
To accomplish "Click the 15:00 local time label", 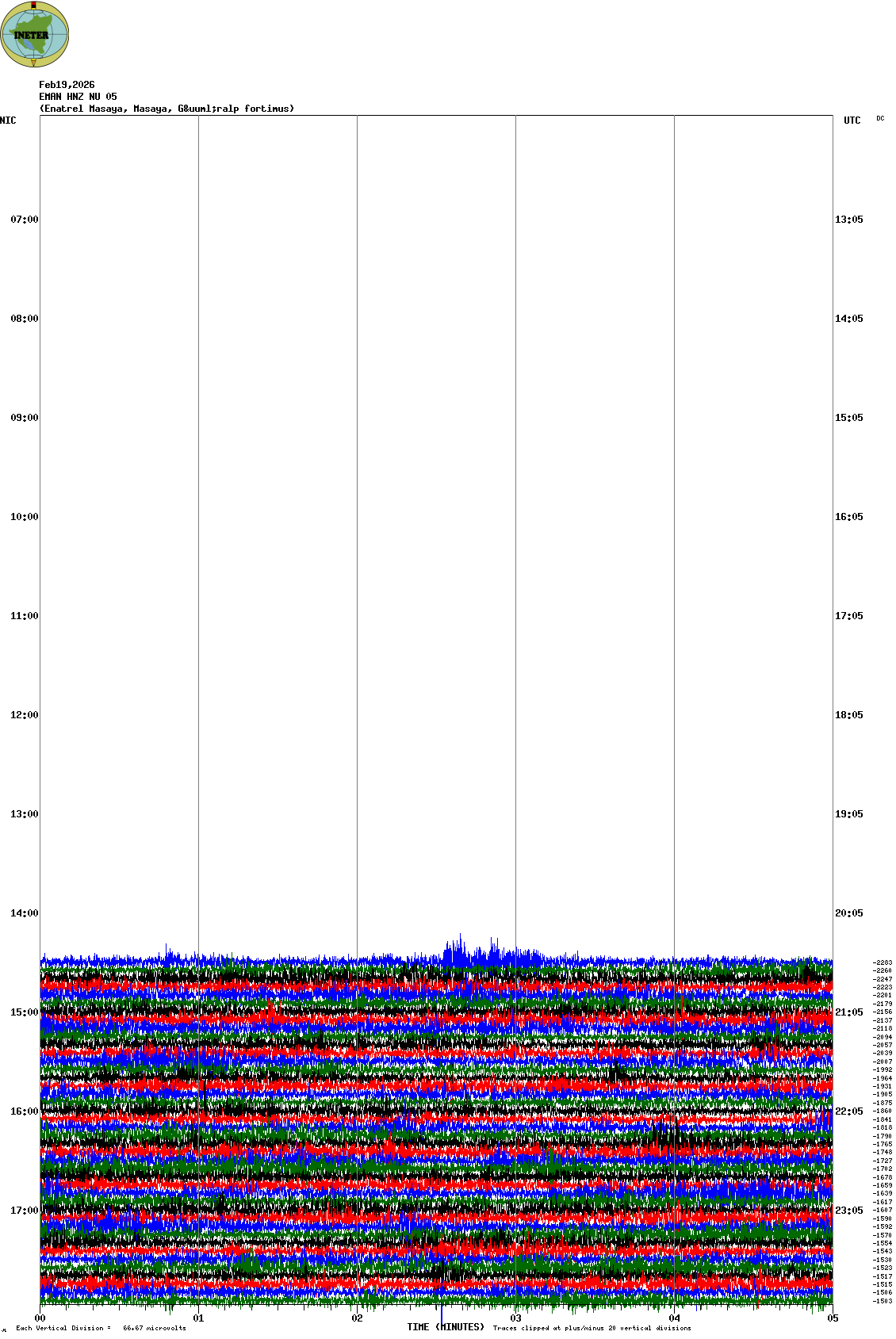I will [24, 1012].
